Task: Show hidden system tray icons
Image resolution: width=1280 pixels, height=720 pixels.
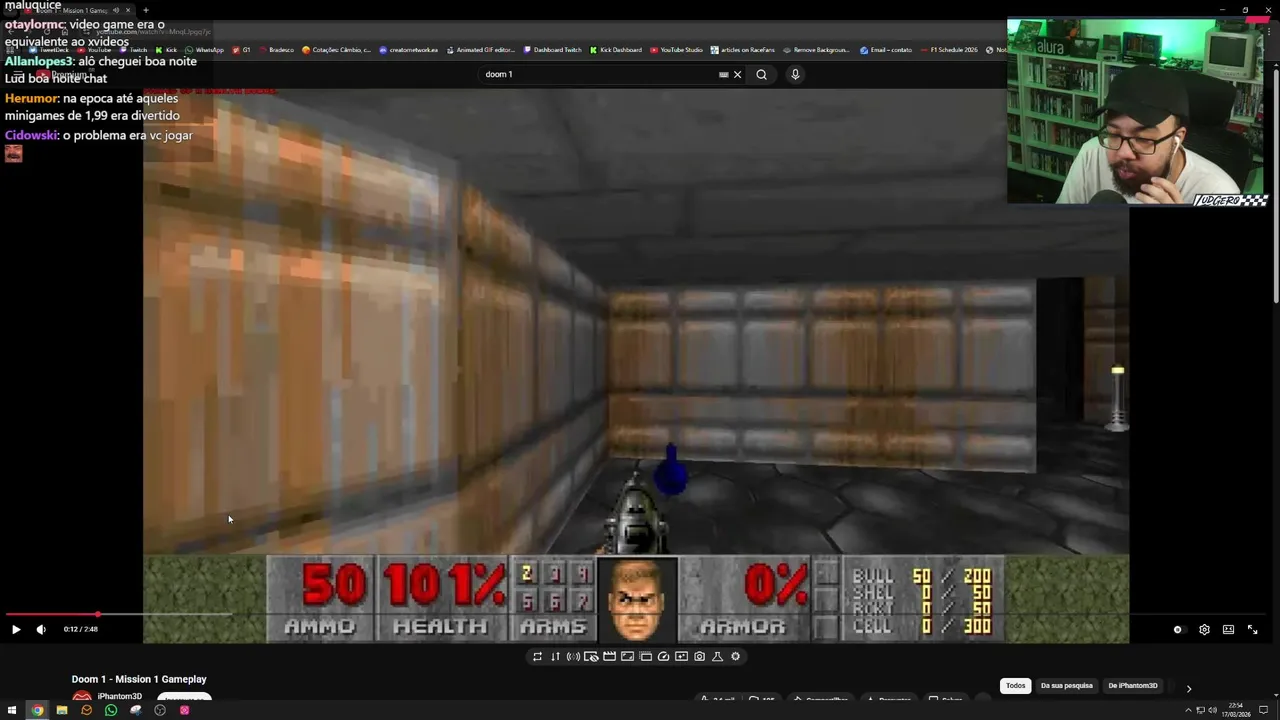Action: click(x=1188, y=710)
